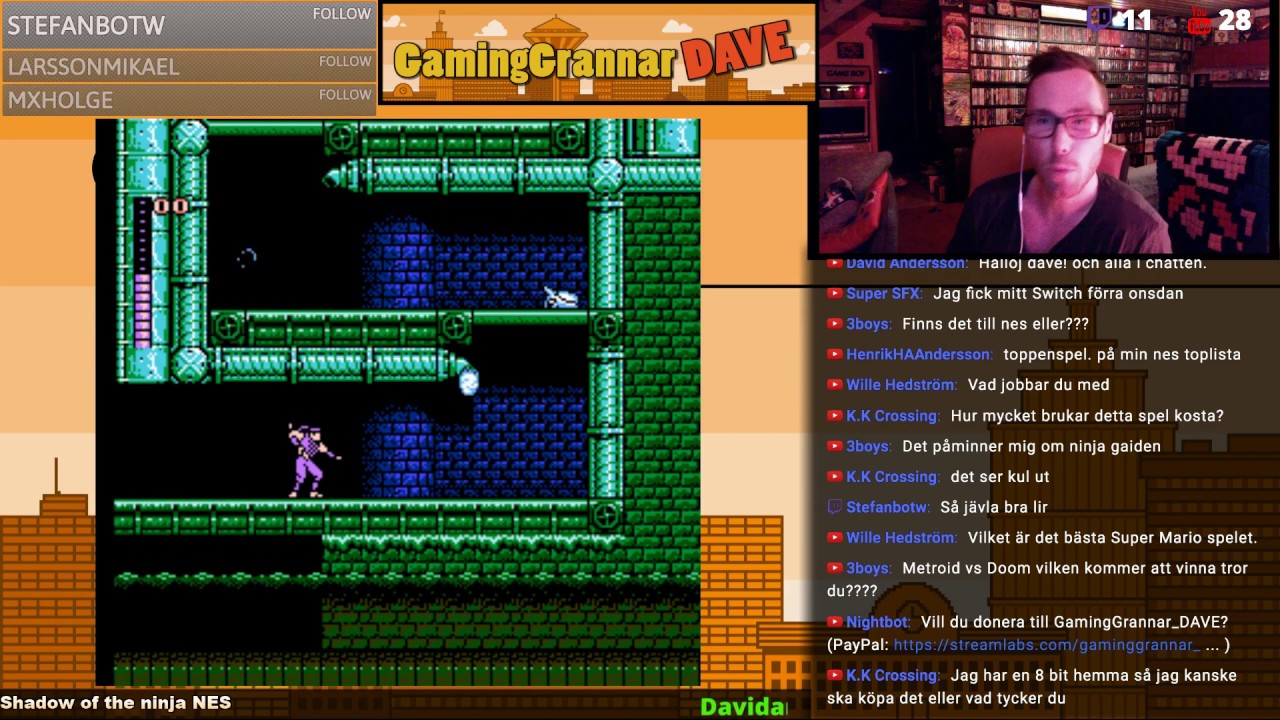Click 'Shadow of the ninja NES' title text
The image size is (1280, 720).
116,702
